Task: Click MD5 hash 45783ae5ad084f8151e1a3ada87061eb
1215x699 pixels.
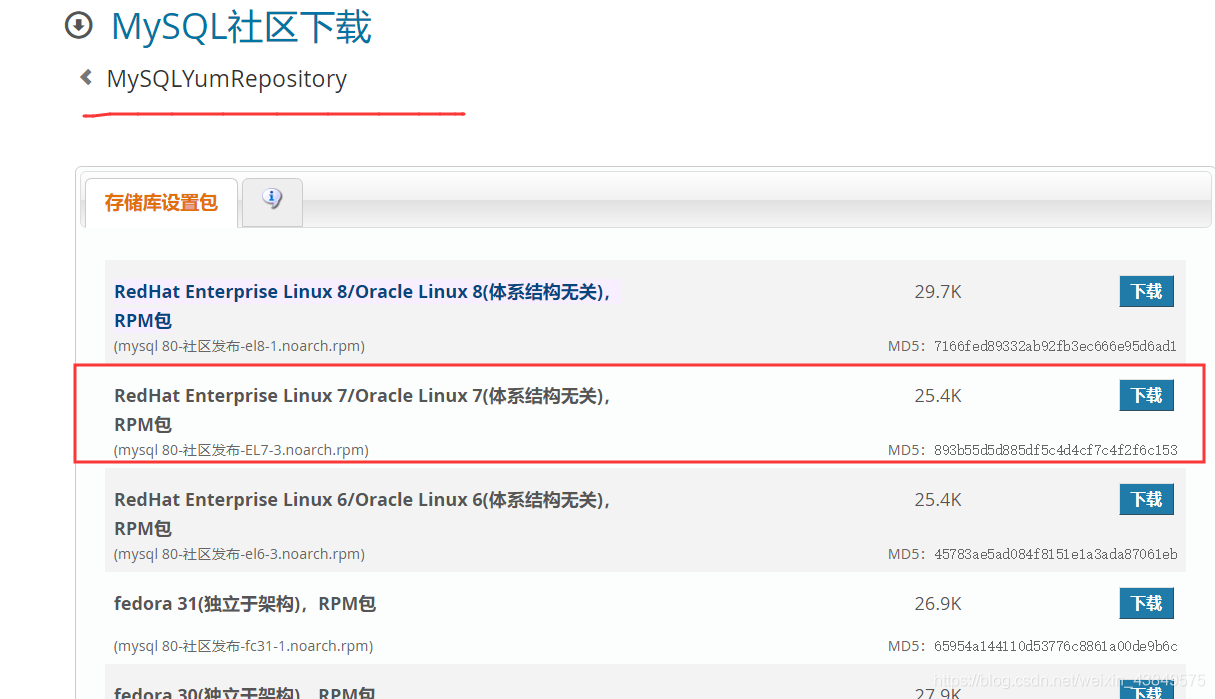Action: [1055, 554]
